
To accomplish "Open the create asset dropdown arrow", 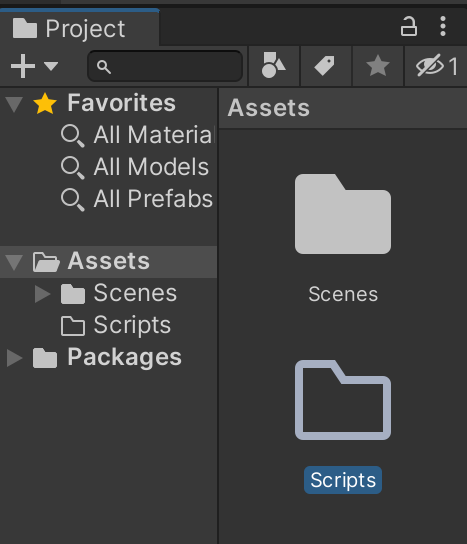I will coord(51,66).
